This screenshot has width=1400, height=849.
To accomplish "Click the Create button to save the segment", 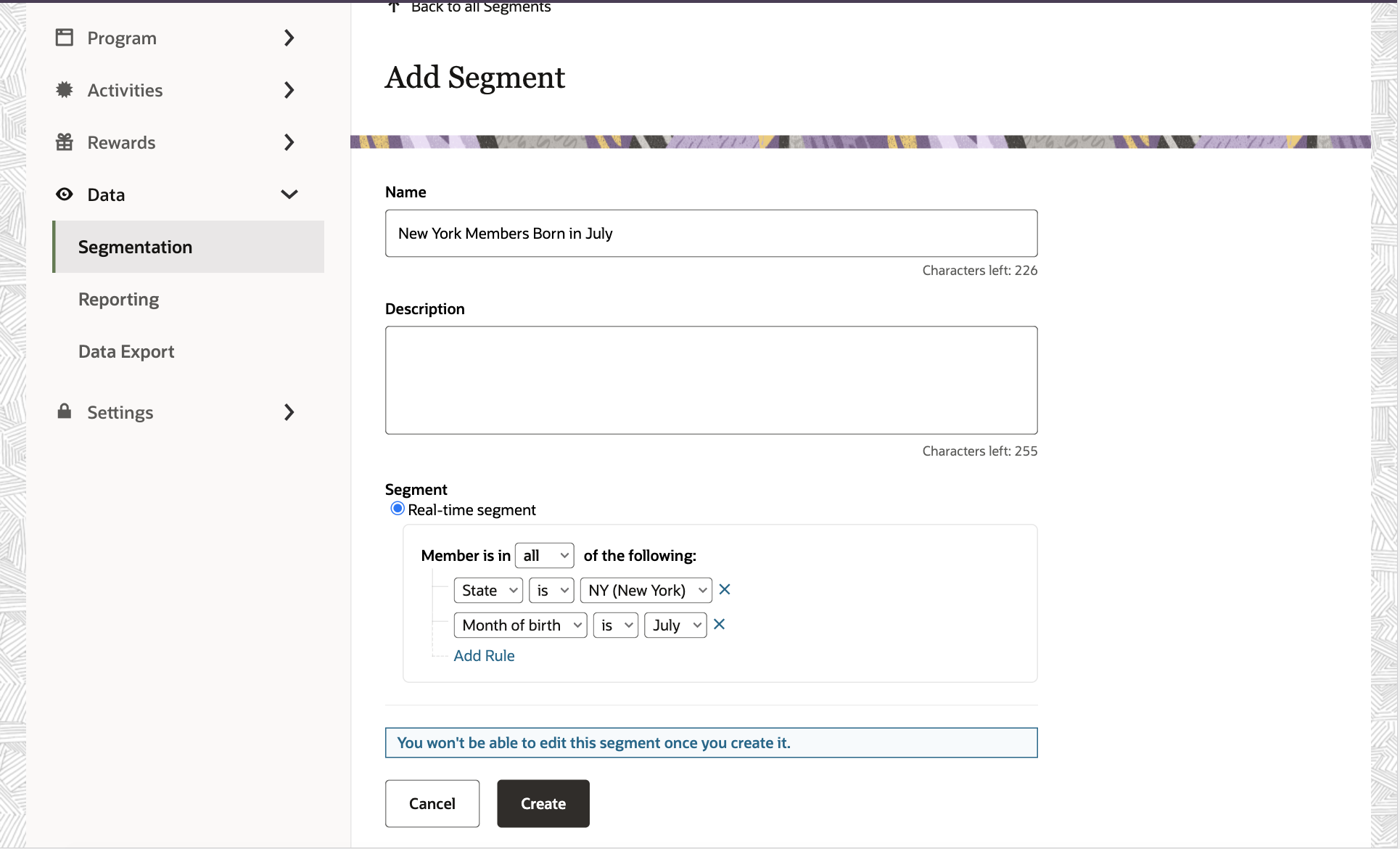I will [543, 803].
